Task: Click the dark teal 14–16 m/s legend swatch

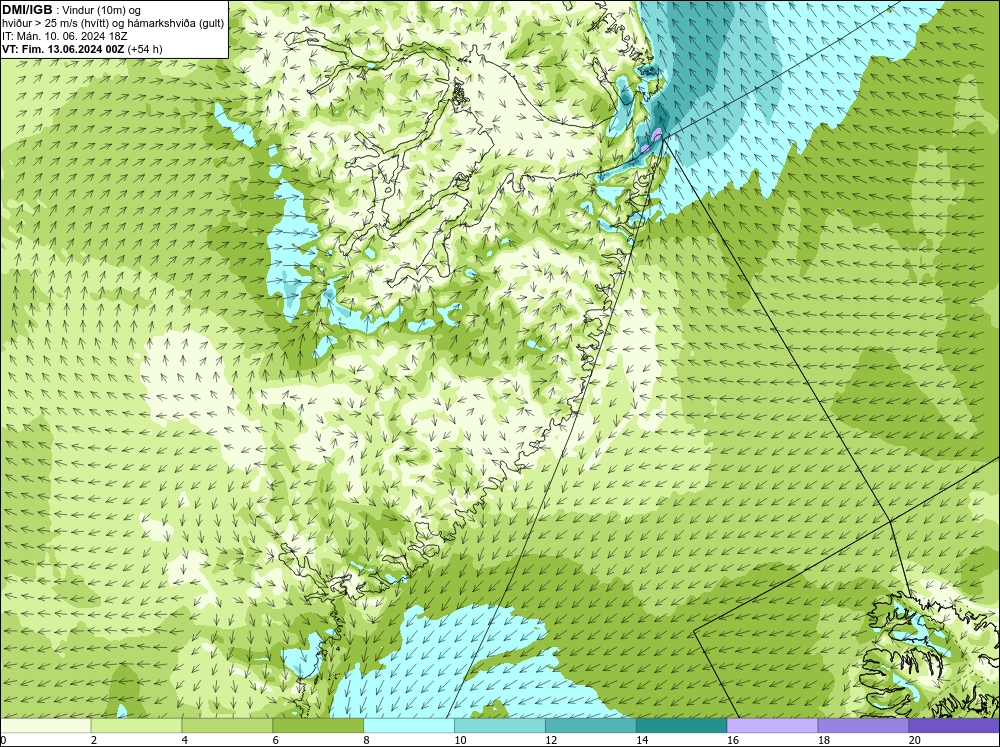Action: pos(682,726)
